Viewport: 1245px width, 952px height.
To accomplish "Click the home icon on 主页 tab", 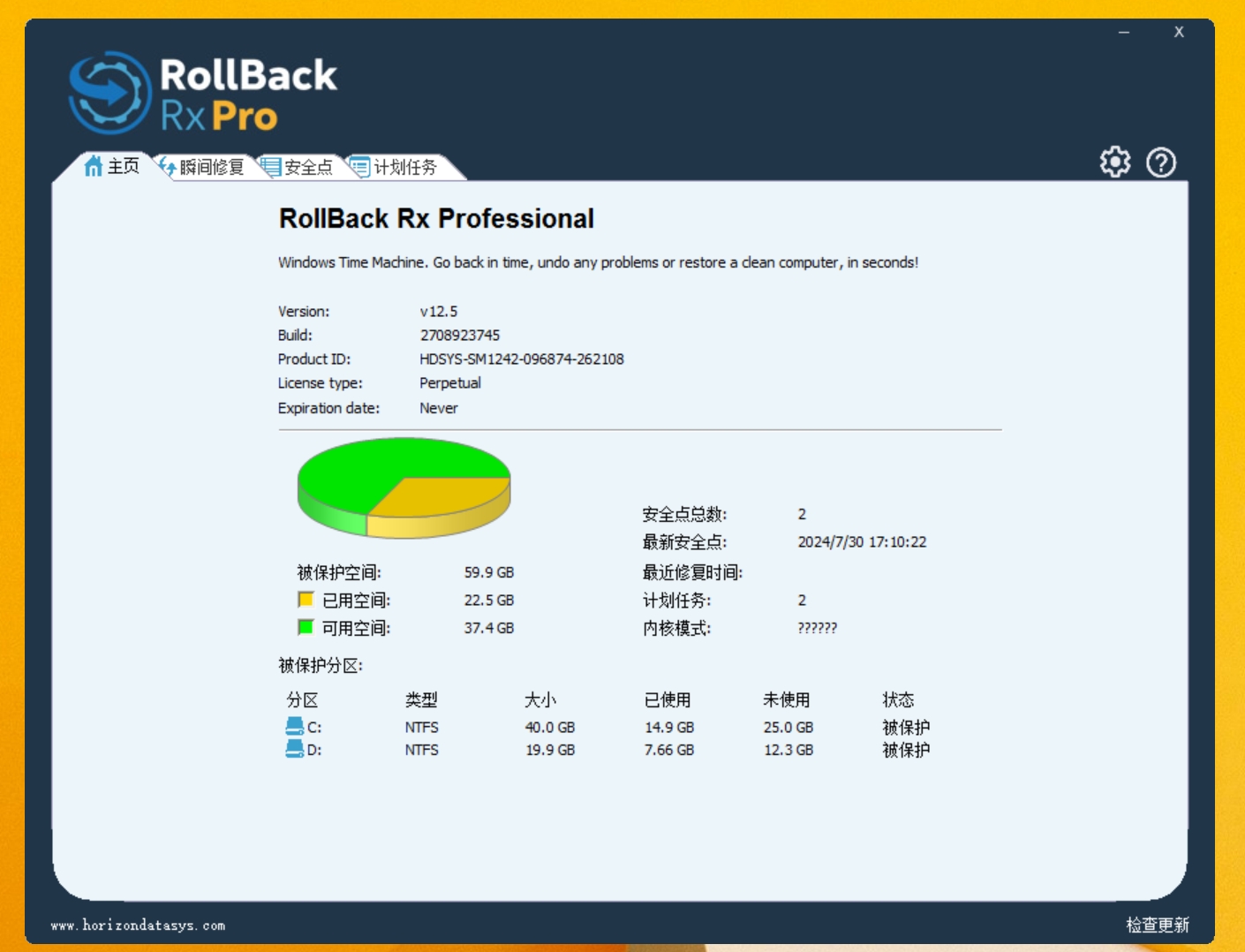I will (93, 166).
